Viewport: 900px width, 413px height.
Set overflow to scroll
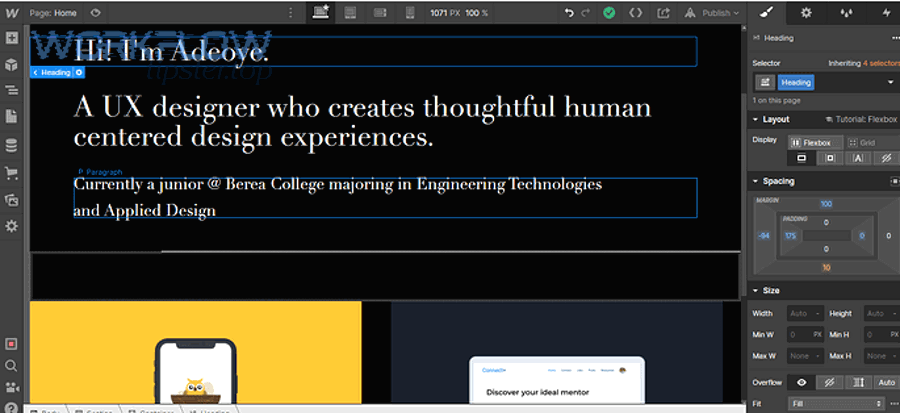[x=858, y=383]
